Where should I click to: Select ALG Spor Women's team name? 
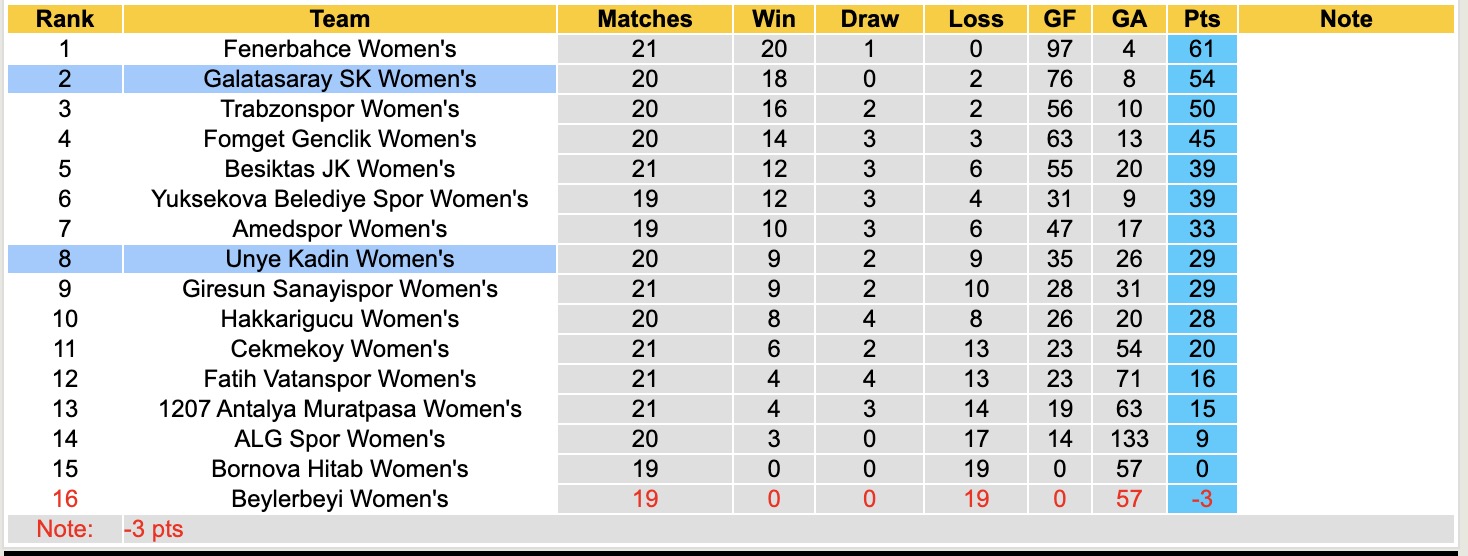click(340, 439)
